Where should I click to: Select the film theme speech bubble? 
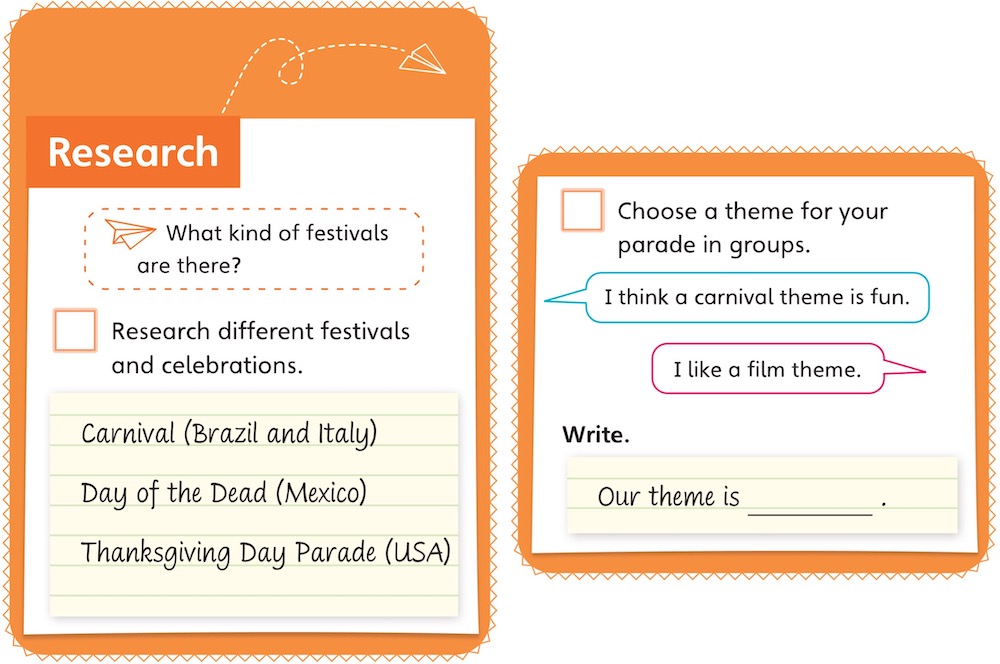pos(767,369)
